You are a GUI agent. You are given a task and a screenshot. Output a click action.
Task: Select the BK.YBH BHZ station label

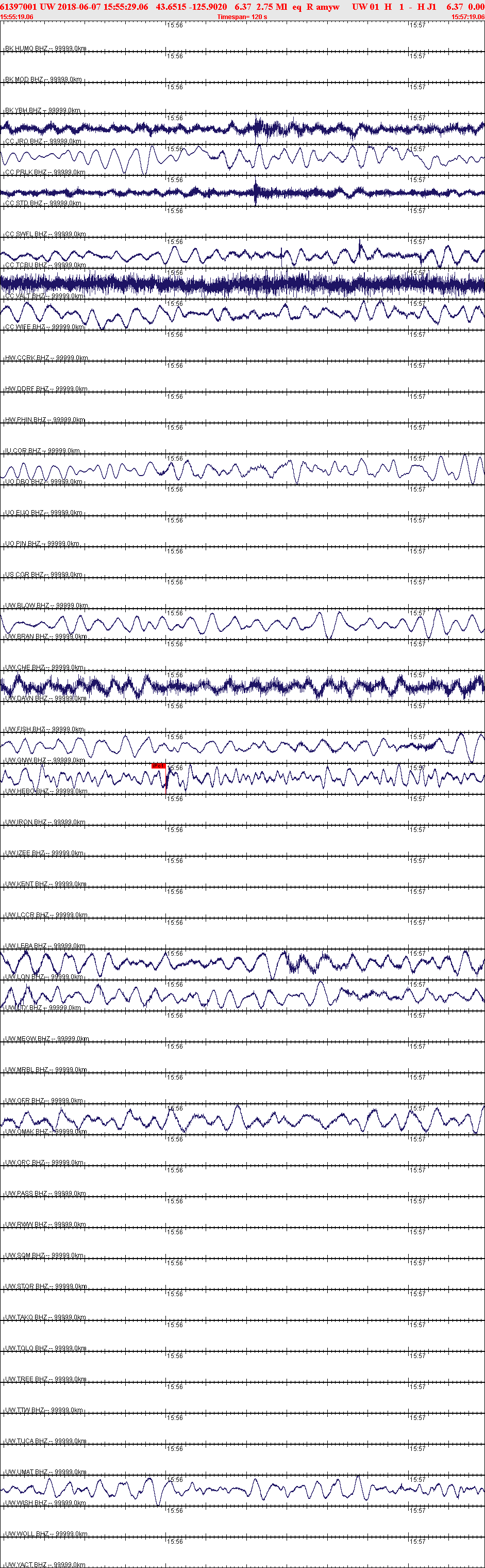pyautogui.click(x=43, y=111)
